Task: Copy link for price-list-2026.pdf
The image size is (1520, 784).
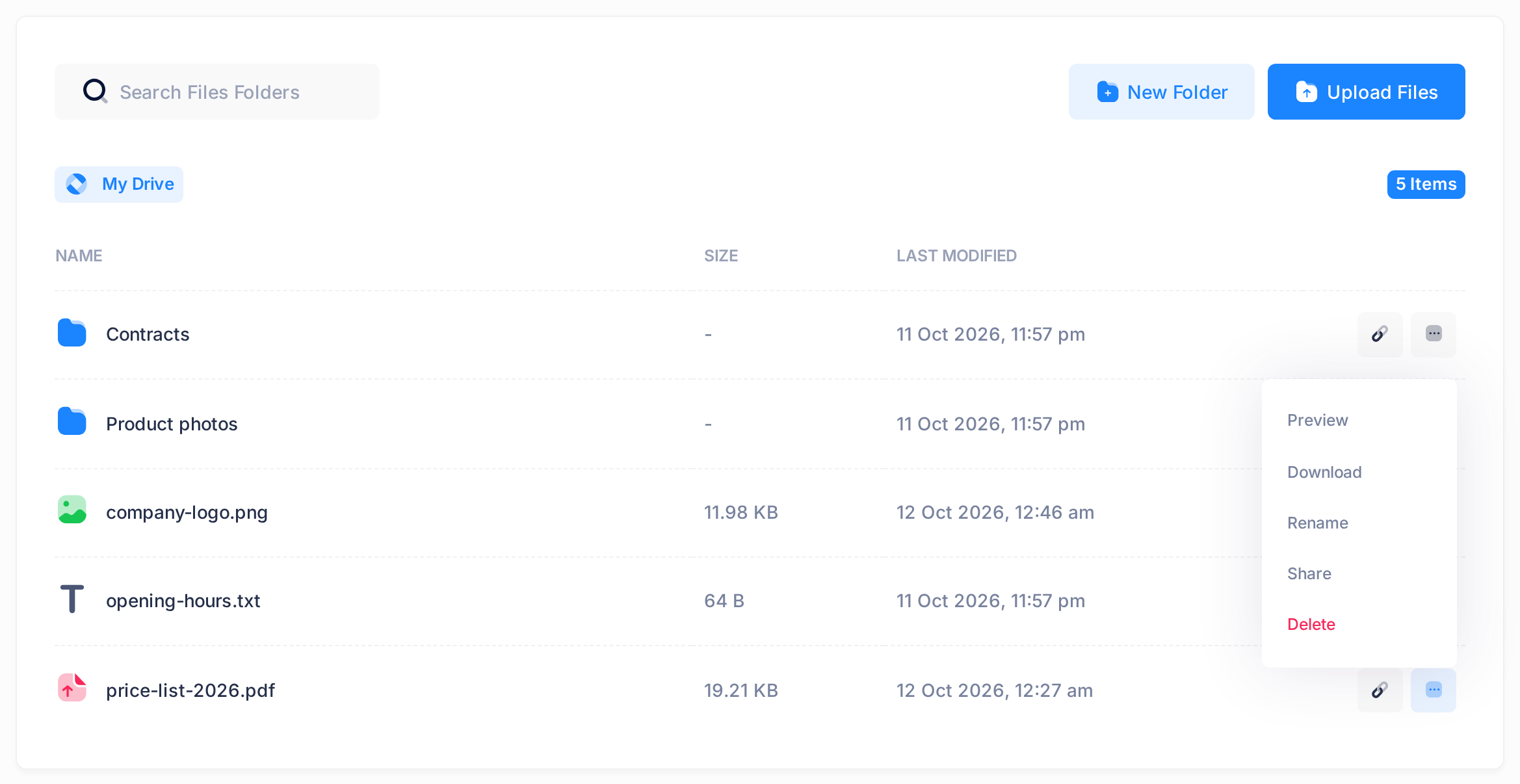Action: coord(1380,690)
